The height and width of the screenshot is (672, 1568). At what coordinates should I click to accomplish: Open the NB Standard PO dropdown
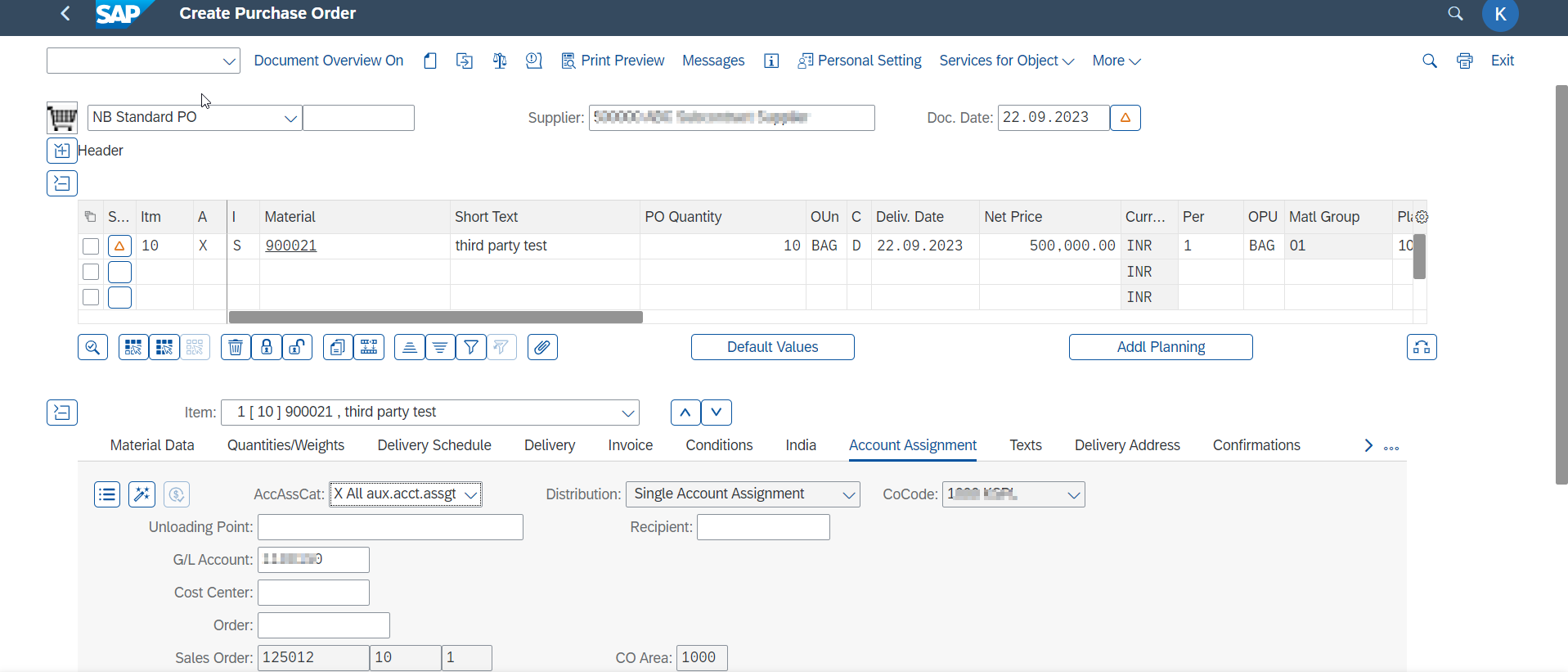290,118
